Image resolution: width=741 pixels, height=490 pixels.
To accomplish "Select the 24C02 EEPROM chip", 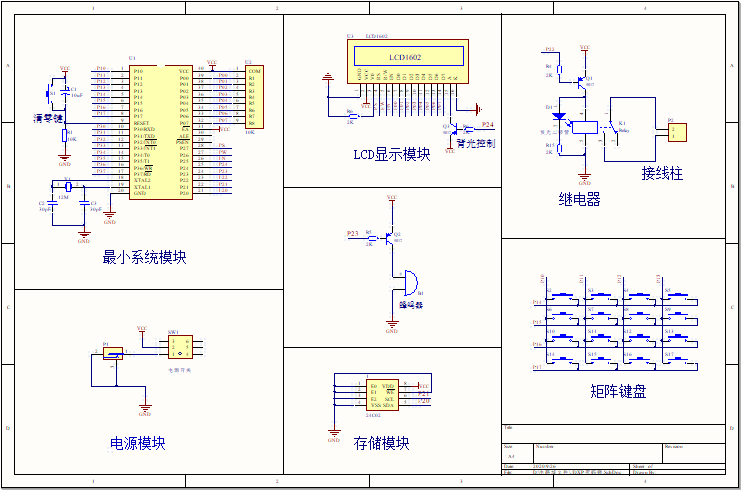I will click(x=382, y=395).
